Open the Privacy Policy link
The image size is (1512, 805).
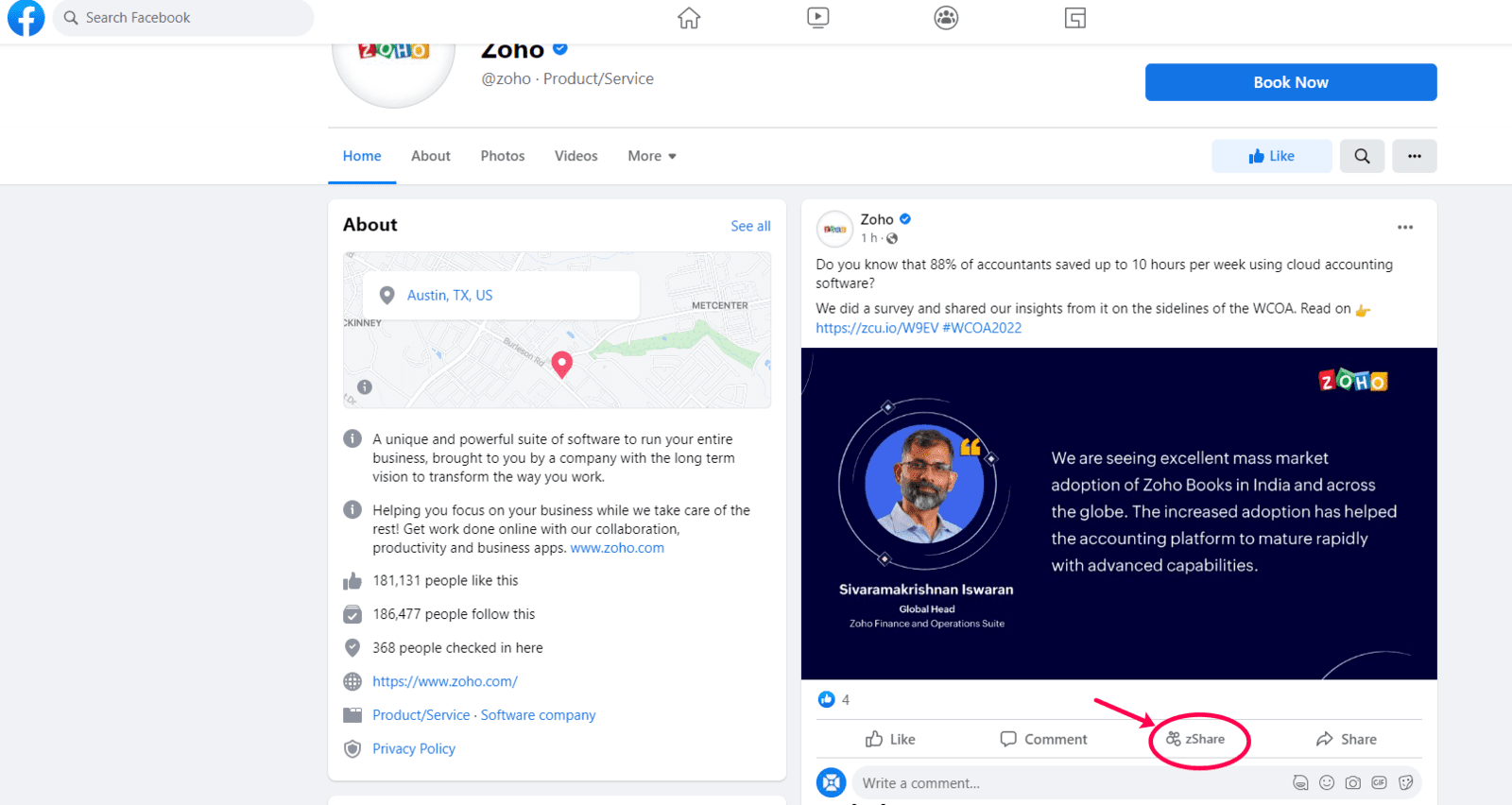(x=414, y=749)
